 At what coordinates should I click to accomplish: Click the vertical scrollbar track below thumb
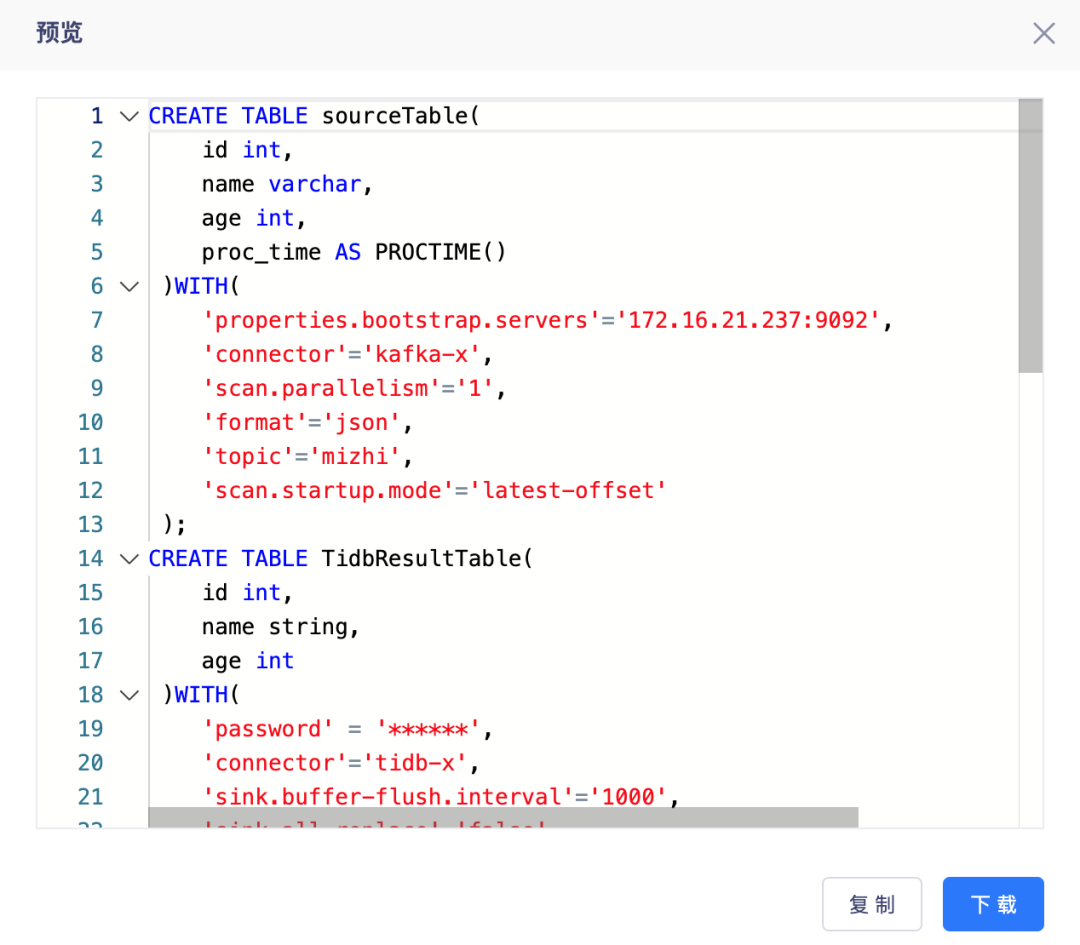(1030, 599)
